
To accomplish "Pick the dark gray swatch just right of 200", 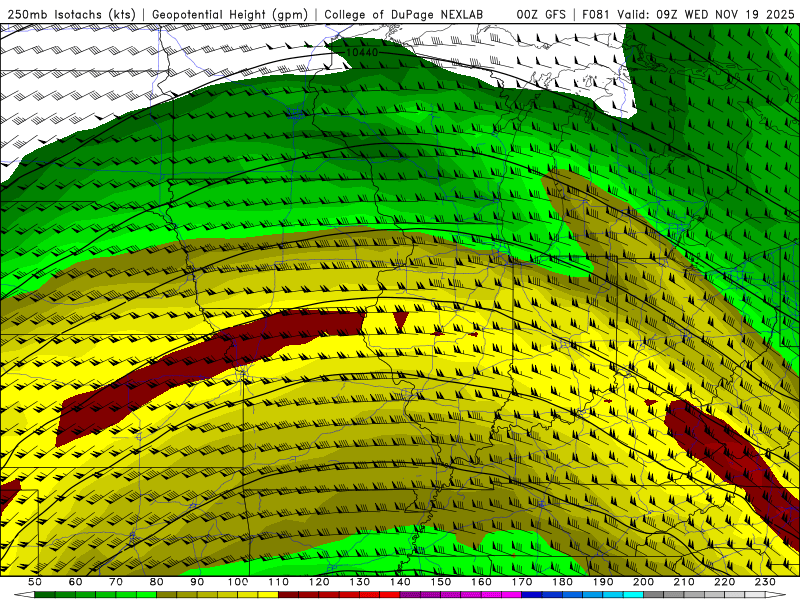I will [654, 594].
